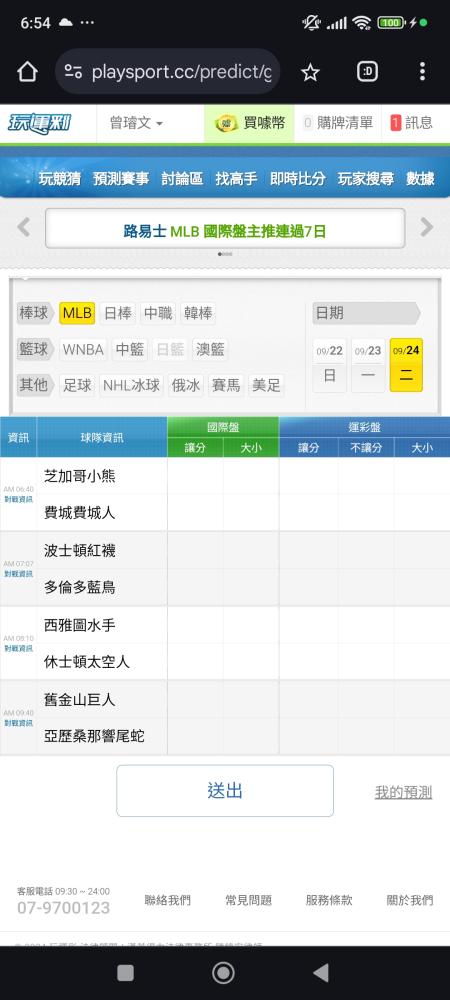This screenshot has width=450, height=1000.
Task: Select the MLB league filter
Action: pyautogui.click(x=77, y=313)
